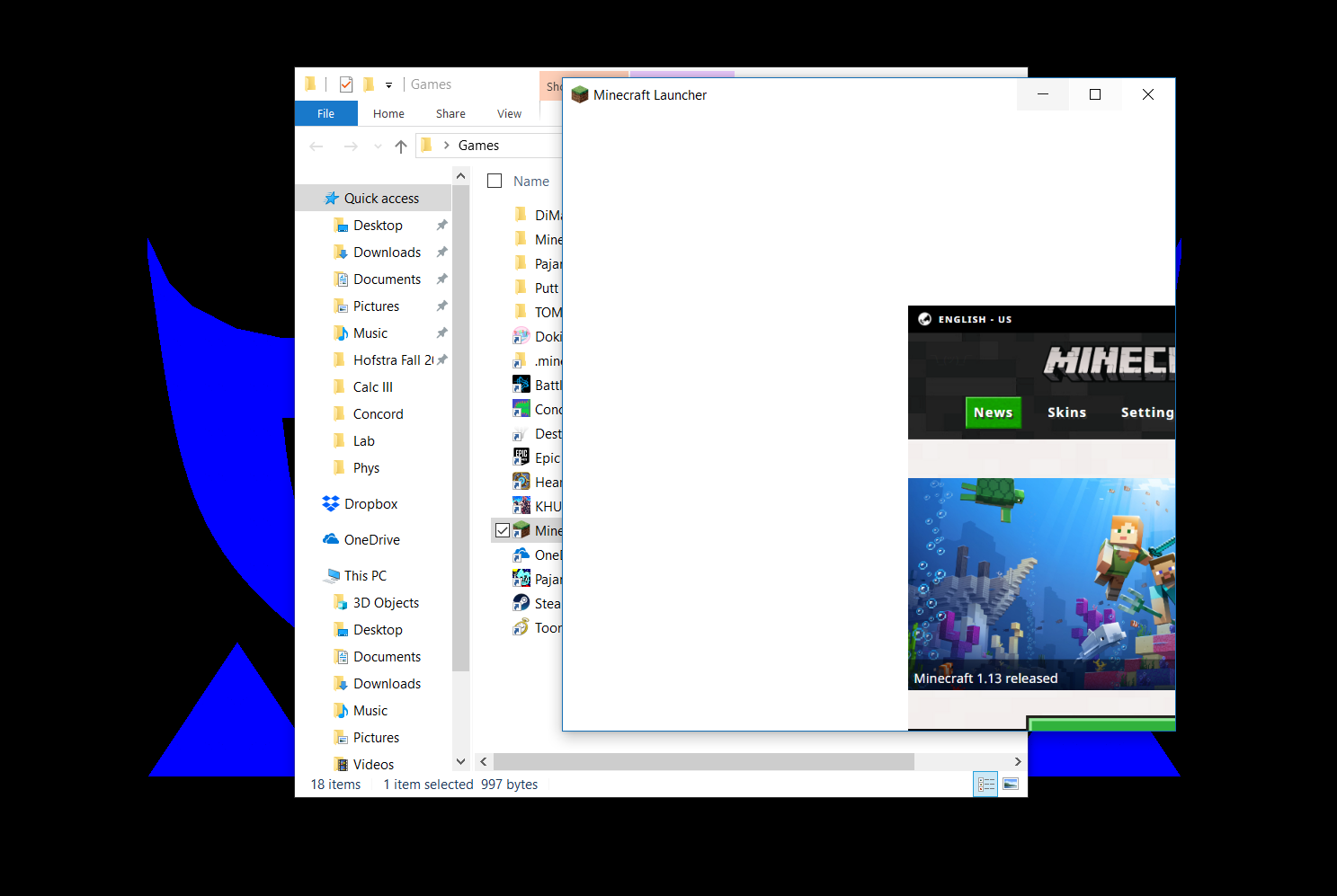
Task: Click the Quick access star icon
Action: click(332, 198)
